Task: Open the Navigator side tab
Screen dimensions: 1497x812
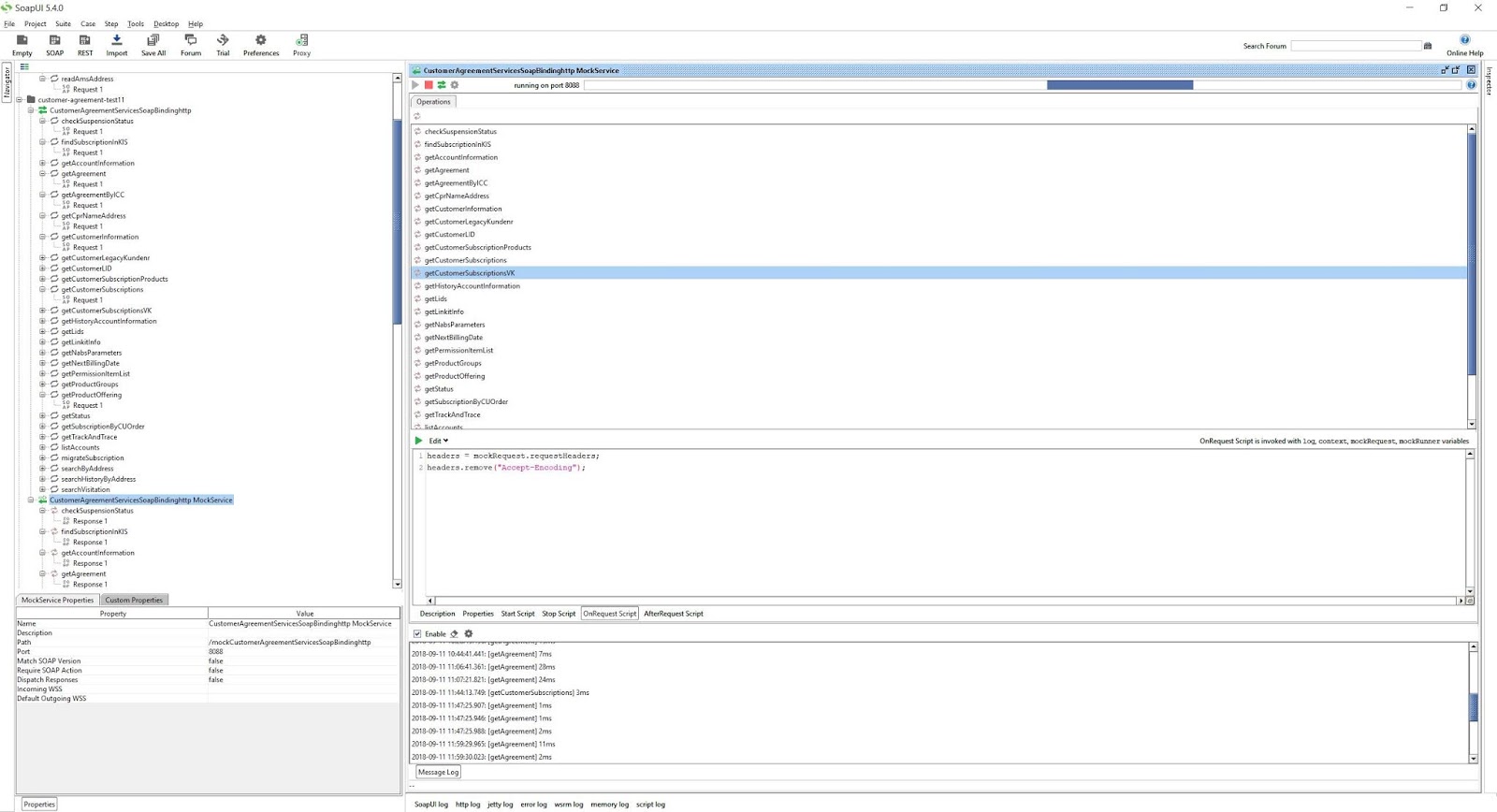Action: pos(7,82)
